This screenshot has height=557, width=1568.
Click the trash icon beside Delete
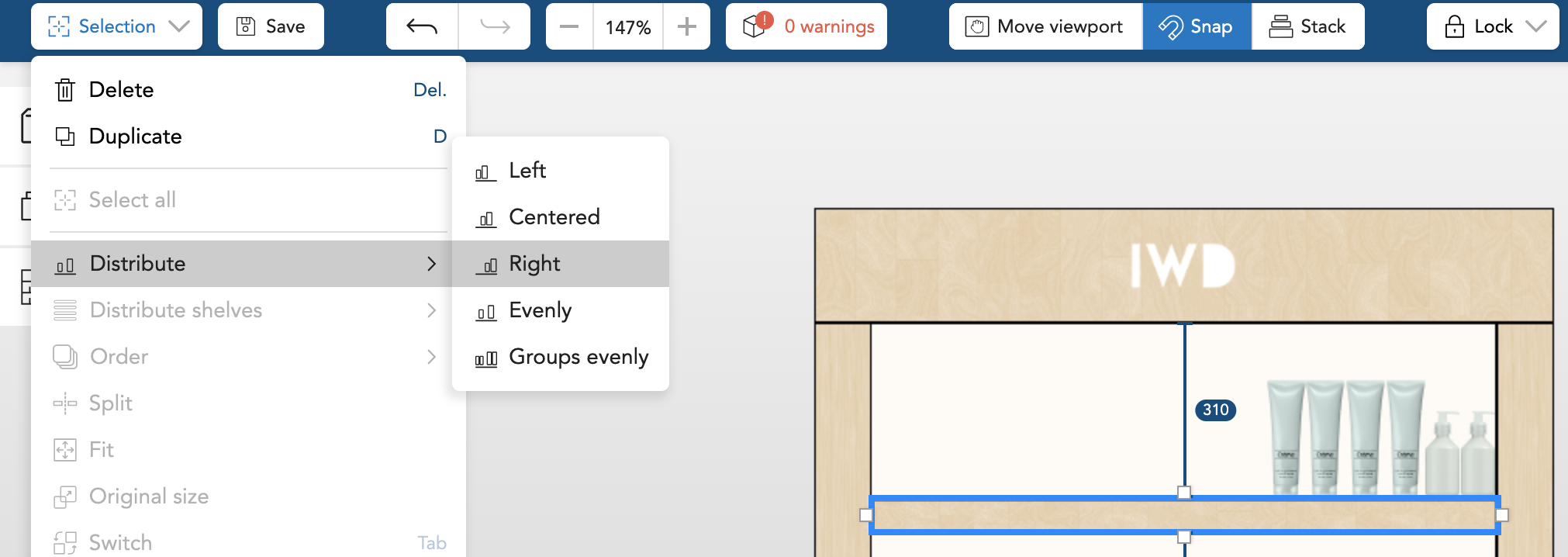coord(65,90)
